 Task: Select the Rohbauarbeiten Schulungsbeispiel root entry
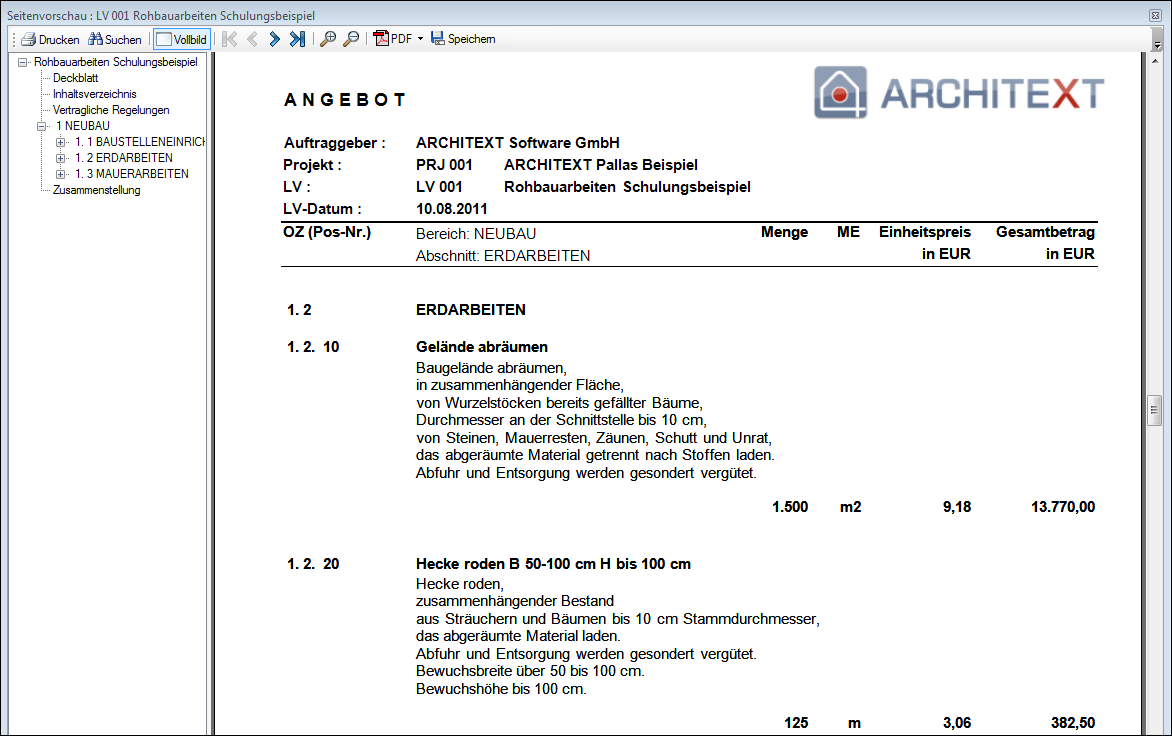coord(116,62)
